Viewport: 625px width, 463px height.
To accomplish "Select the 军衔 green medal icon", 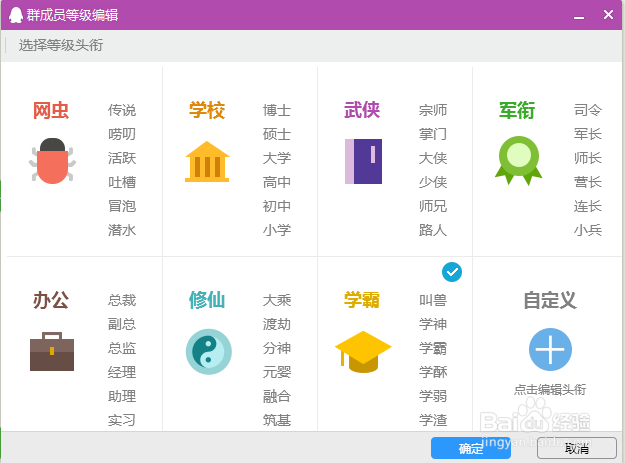I will click(518, 161).
